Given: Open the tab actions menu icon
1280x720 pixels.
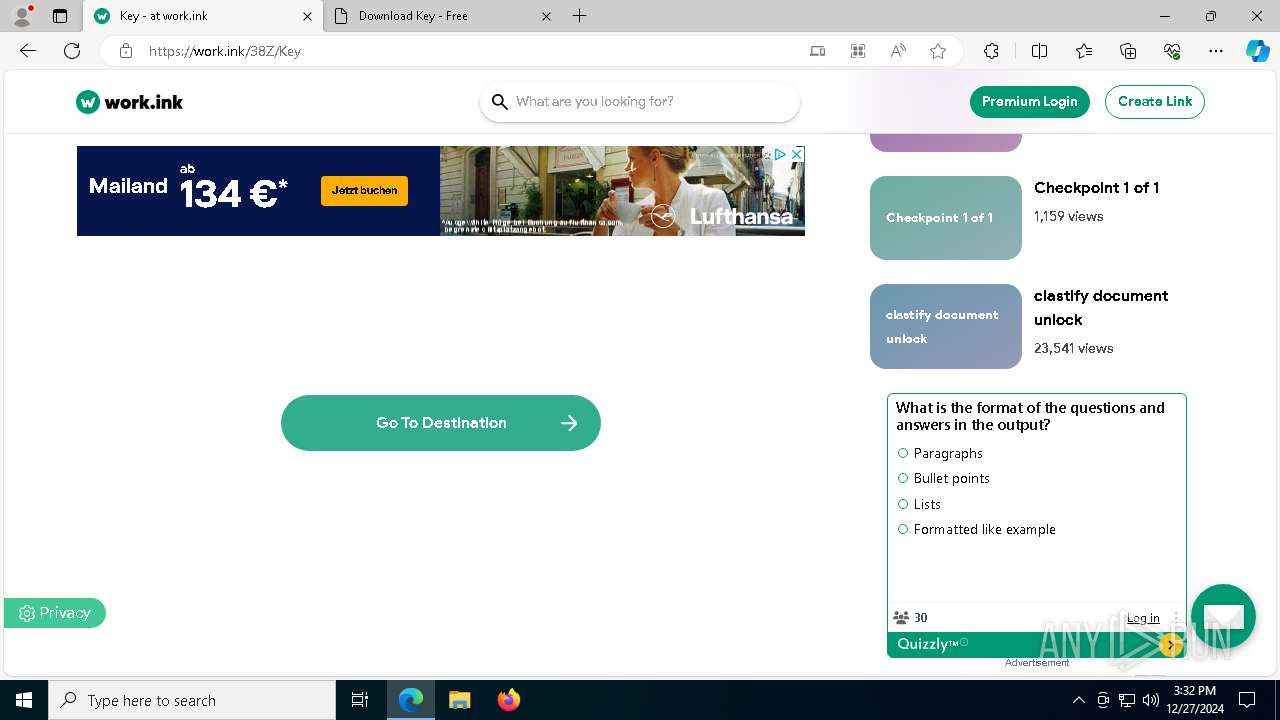Looking at the screenshot, I should (x=60, y=16).
